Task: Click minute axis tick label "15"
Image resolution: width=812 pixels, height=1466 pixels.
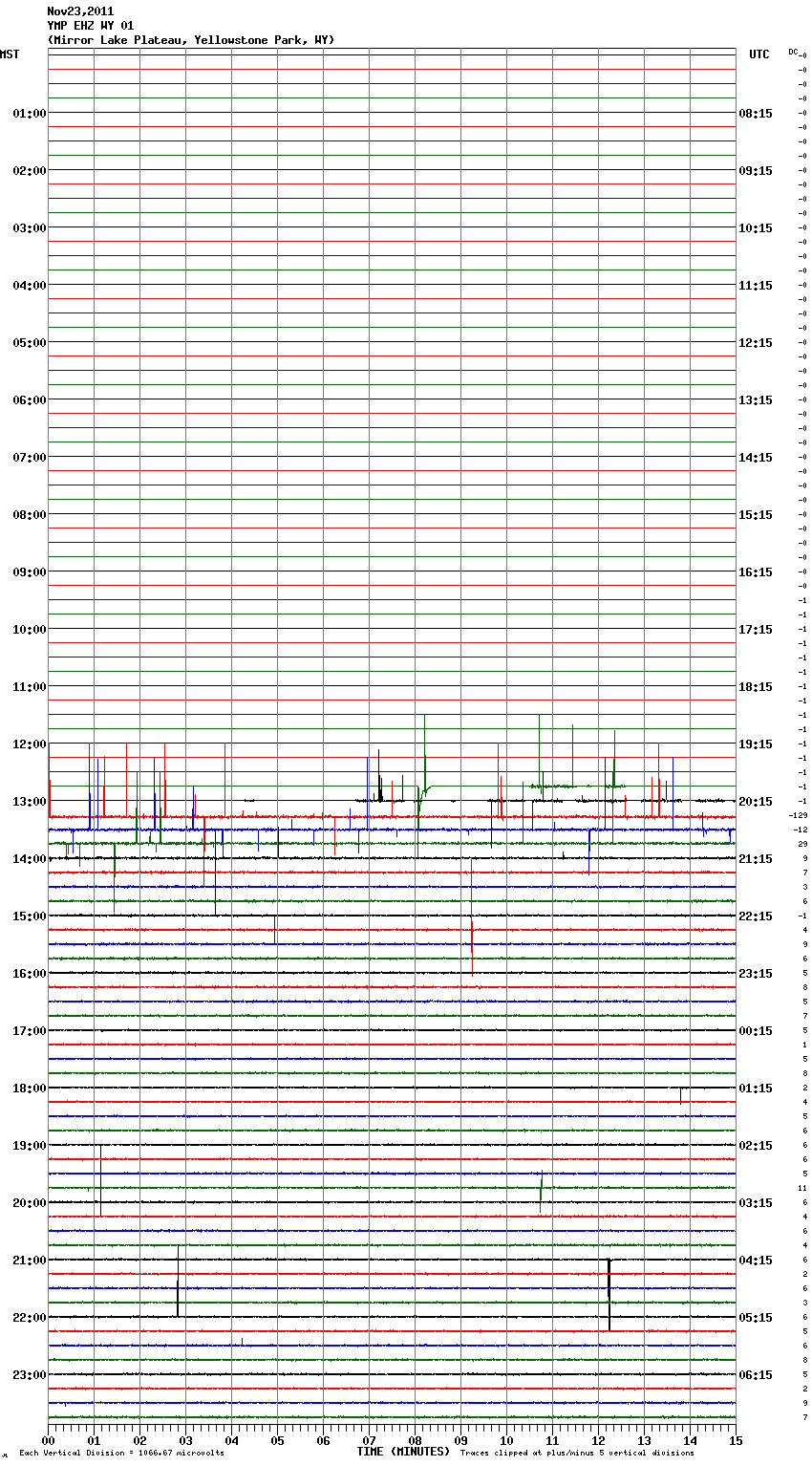Action: point(735,1440)
